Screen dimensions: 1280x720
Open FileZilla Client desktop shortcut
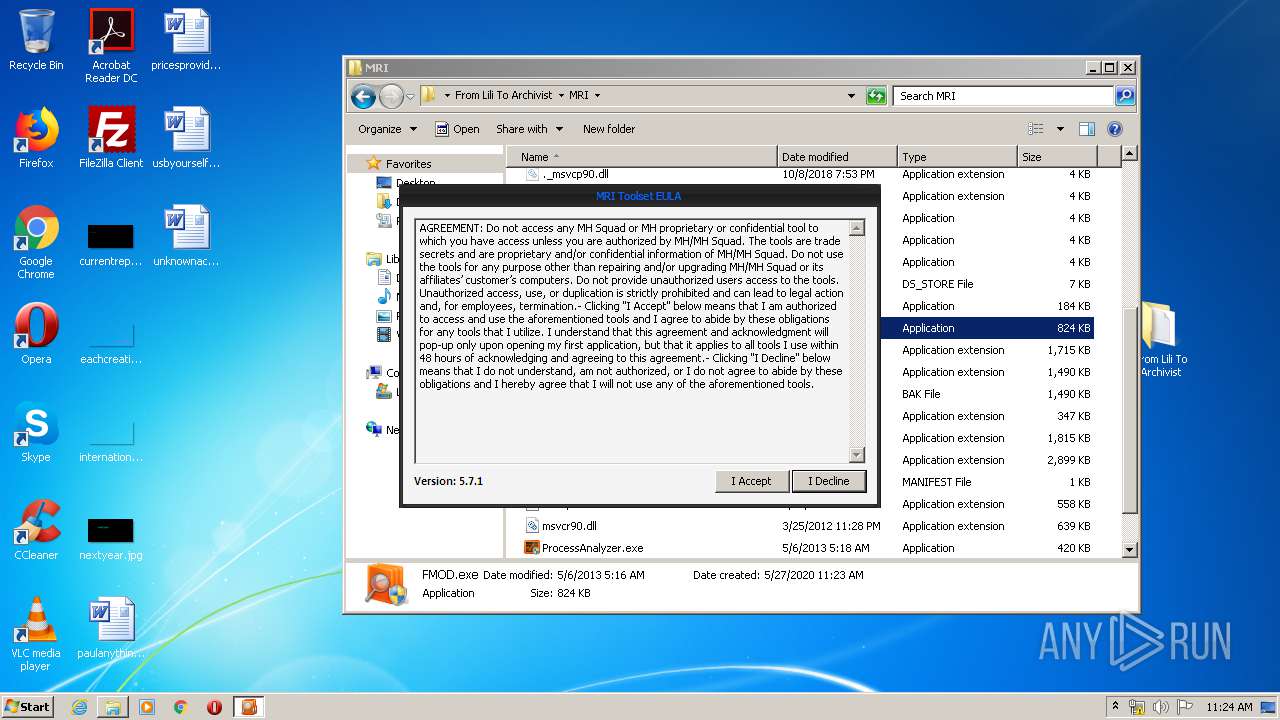coord(111,138)
